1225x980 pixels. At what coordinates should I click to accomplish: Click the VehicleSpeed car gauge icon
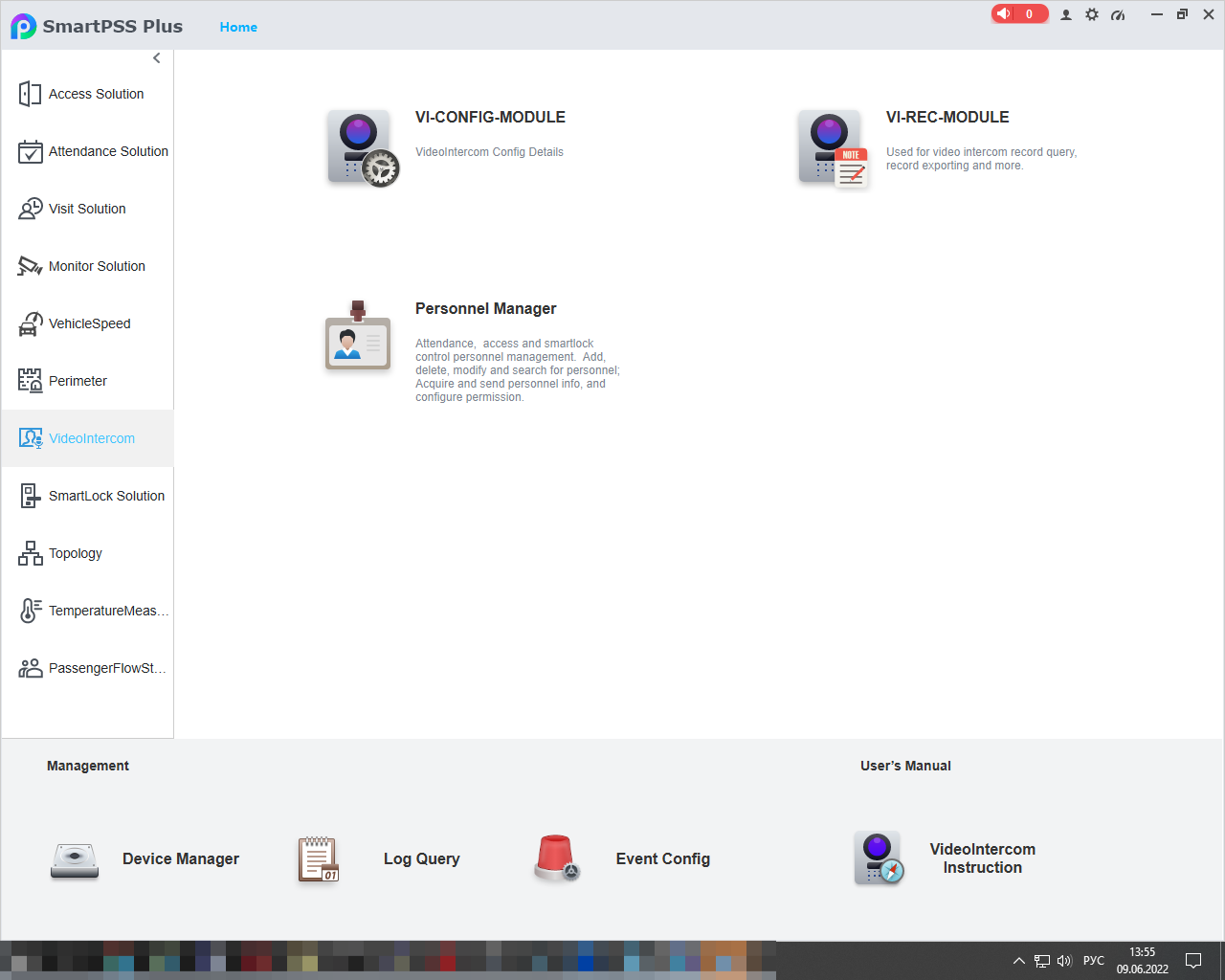coord(30,323)
